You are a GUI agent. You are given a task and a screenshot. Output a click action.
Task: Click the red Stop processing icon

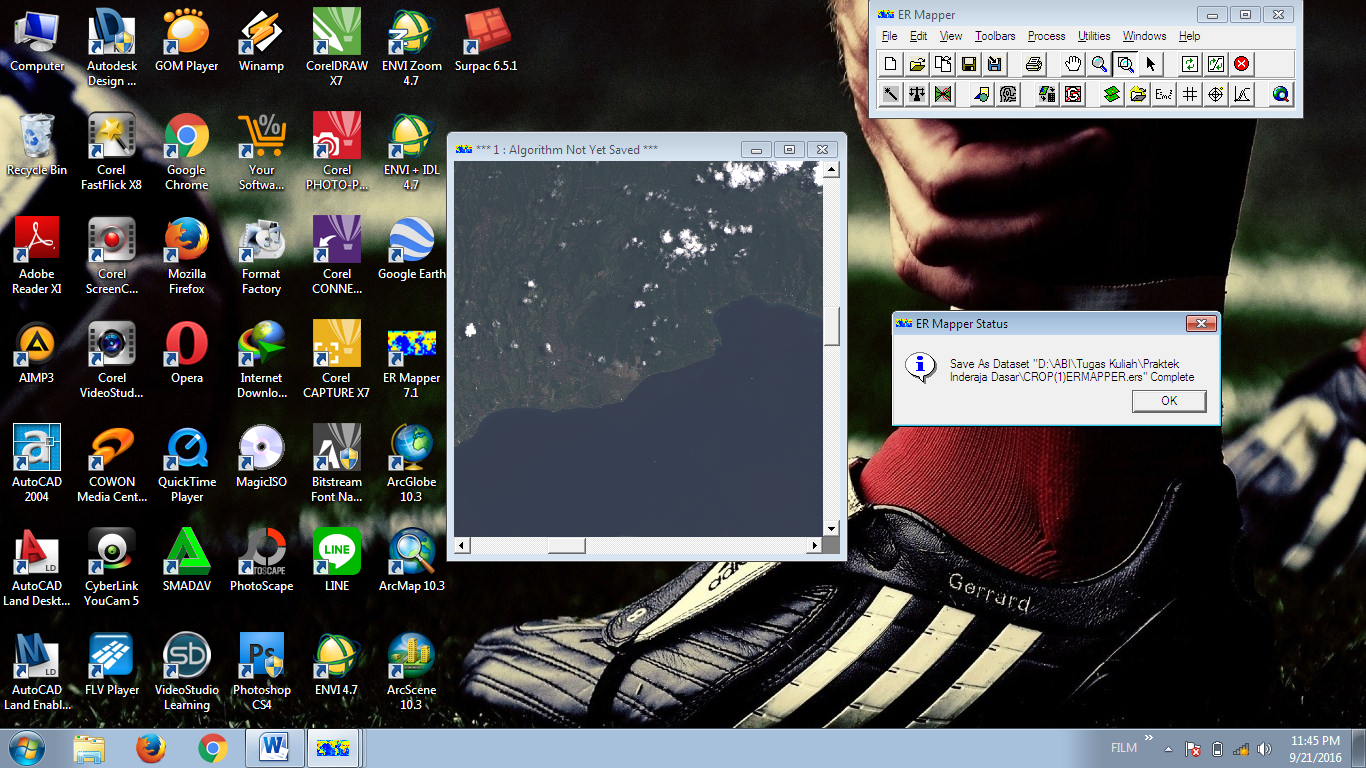[1242, 64]
